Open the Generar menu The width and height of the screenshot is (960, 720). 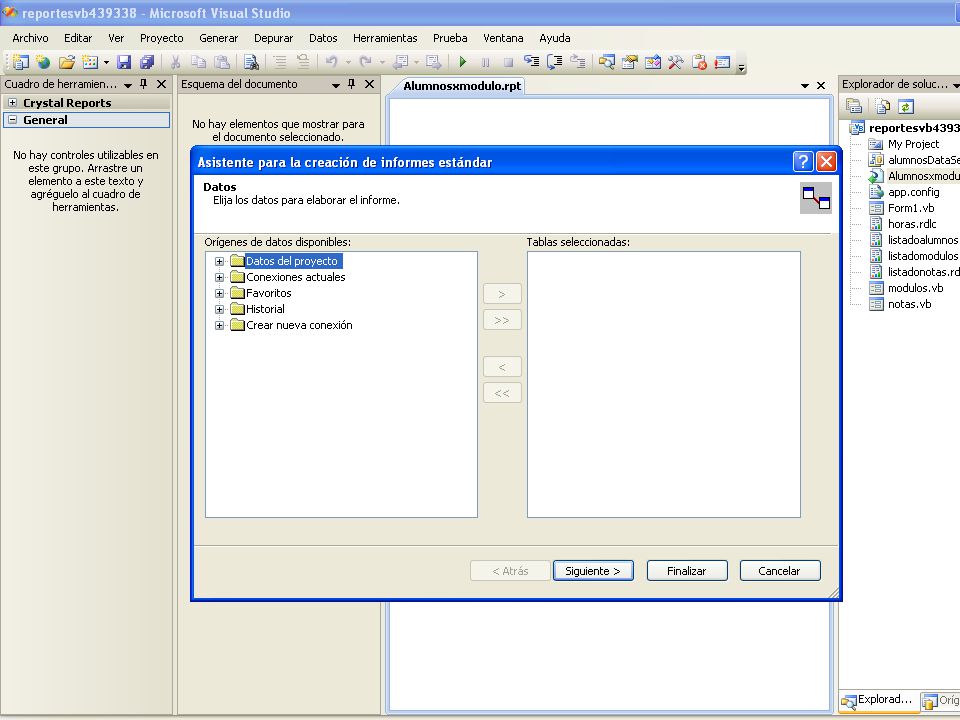tap(219, 38)
